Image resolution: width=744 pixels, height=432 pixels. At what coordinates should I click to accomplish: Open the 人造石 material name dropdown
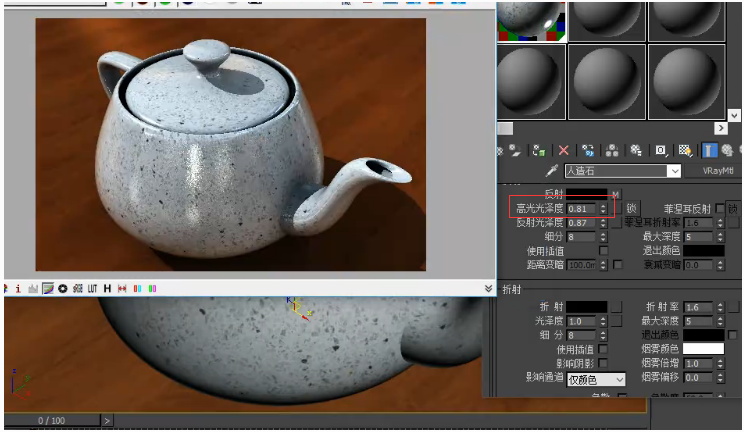[674, 171]
